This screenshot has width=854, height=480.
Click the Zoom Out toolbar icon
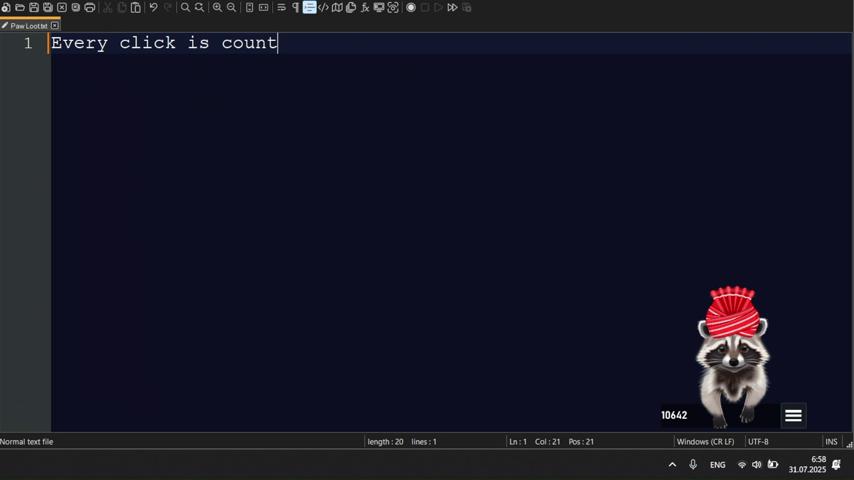point(231,7)
